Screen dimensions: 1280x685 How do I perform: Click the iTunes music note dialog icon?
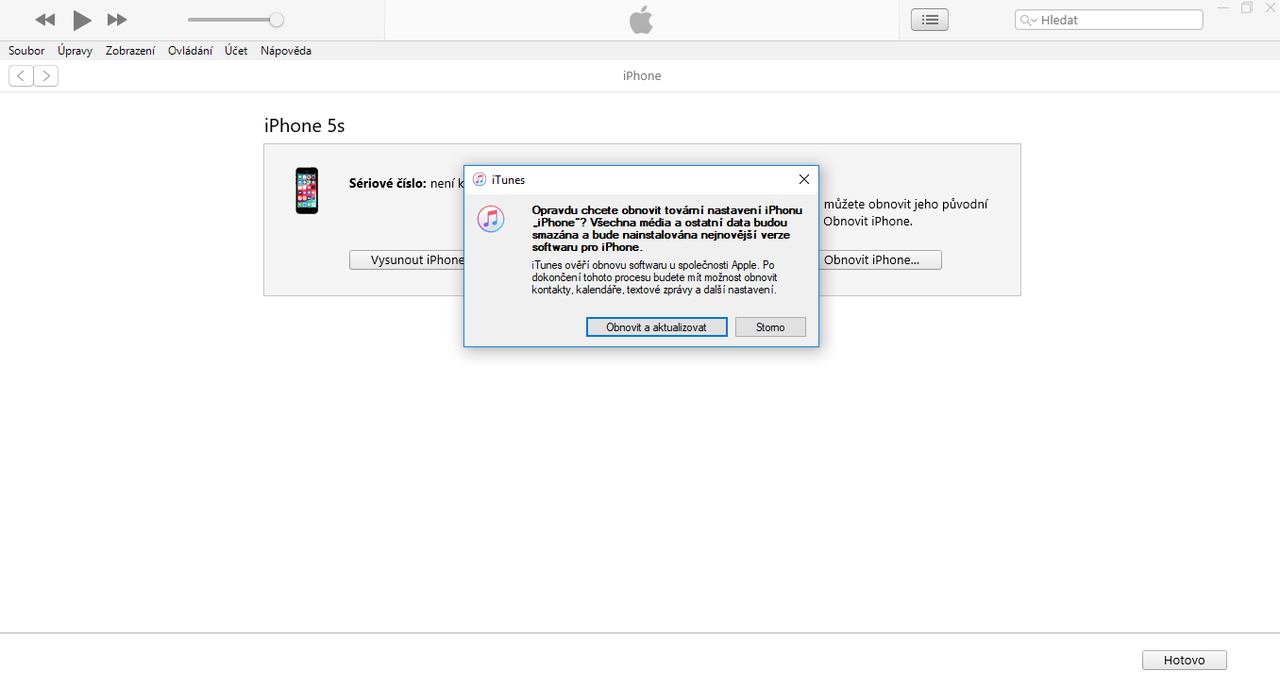point(491,218)
